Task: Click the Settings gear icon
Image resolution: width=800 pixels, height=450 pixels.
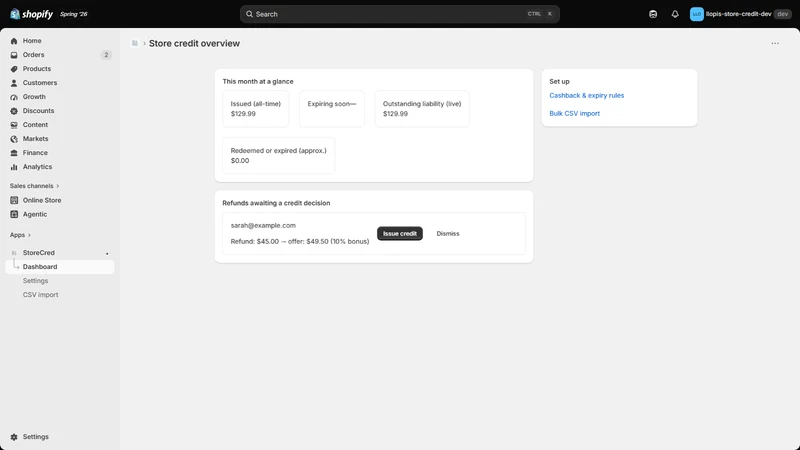Action: (x=14, y=437)
